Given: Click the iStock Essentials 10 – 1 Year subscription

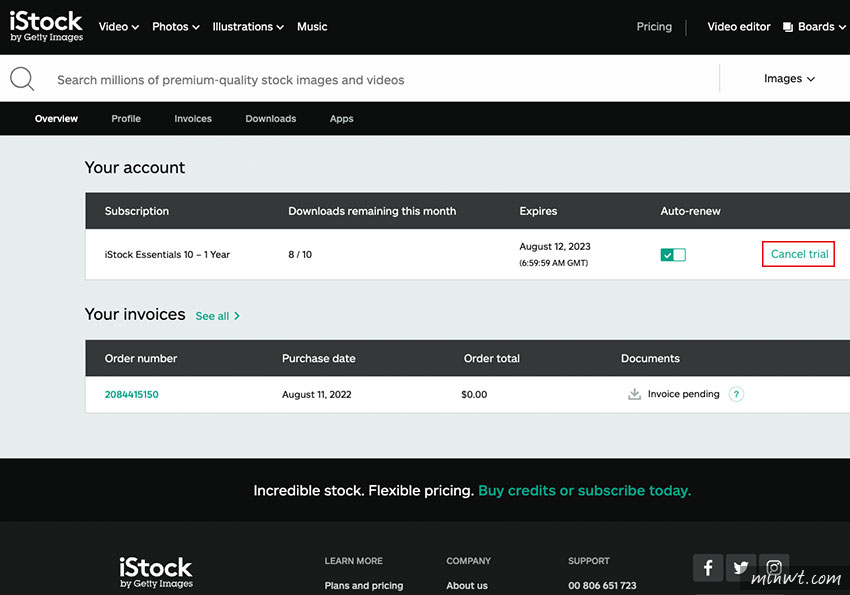Looking at the screenshot, I should click(x=167, y=254).
